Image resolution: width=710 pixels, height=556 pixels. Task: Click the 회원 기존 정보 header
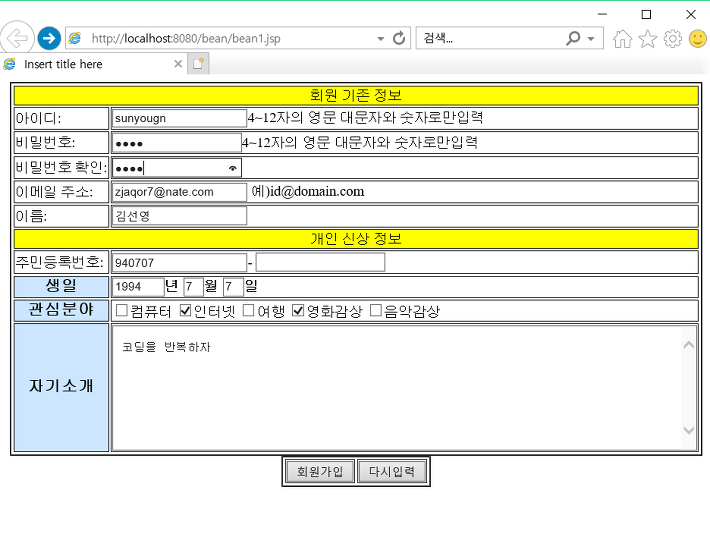coord(356,96)
